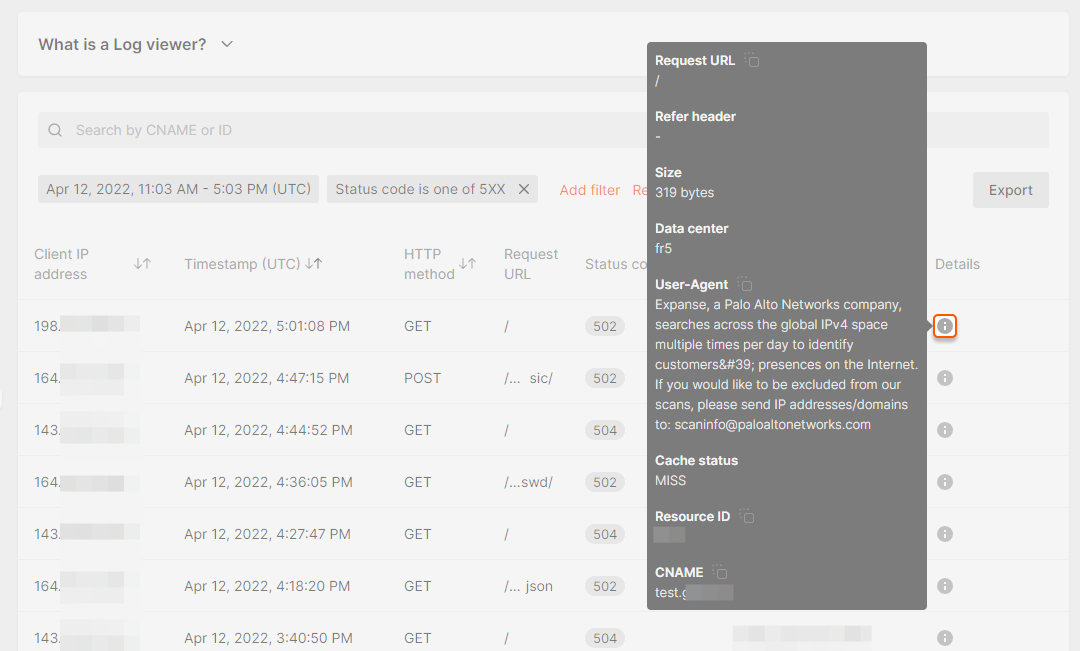Open details for the 3:40:50 PM request
Viewport: 1080px width, 651px height.
[x=945, y=638]
